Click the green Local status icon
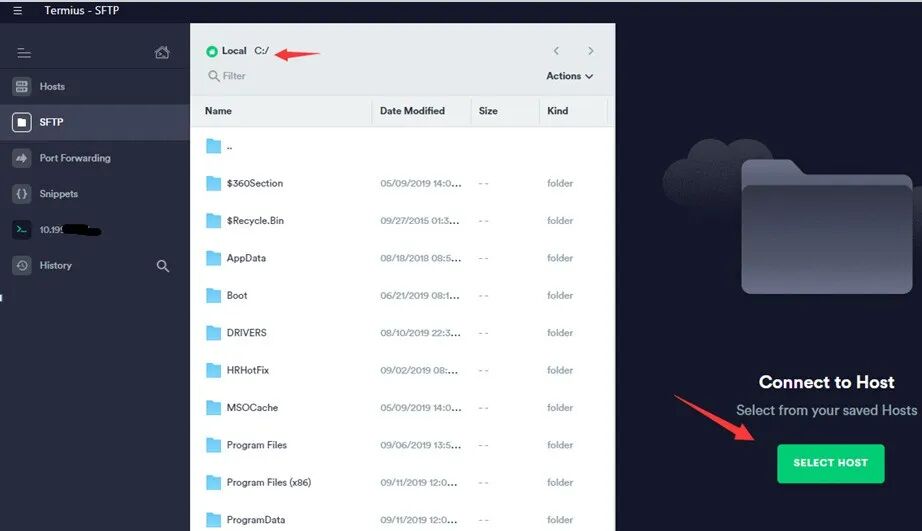The height and width of the screenshot is (531, 922). coord(212,51)
